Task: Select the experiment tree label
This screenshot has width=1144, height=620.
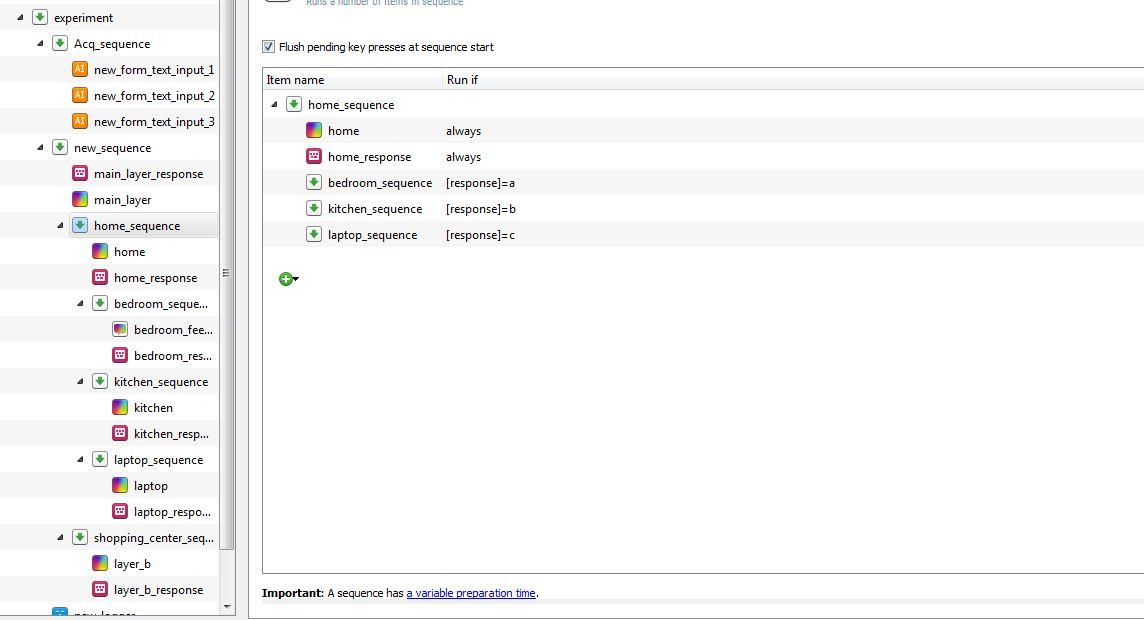Action: coord(84,18)
